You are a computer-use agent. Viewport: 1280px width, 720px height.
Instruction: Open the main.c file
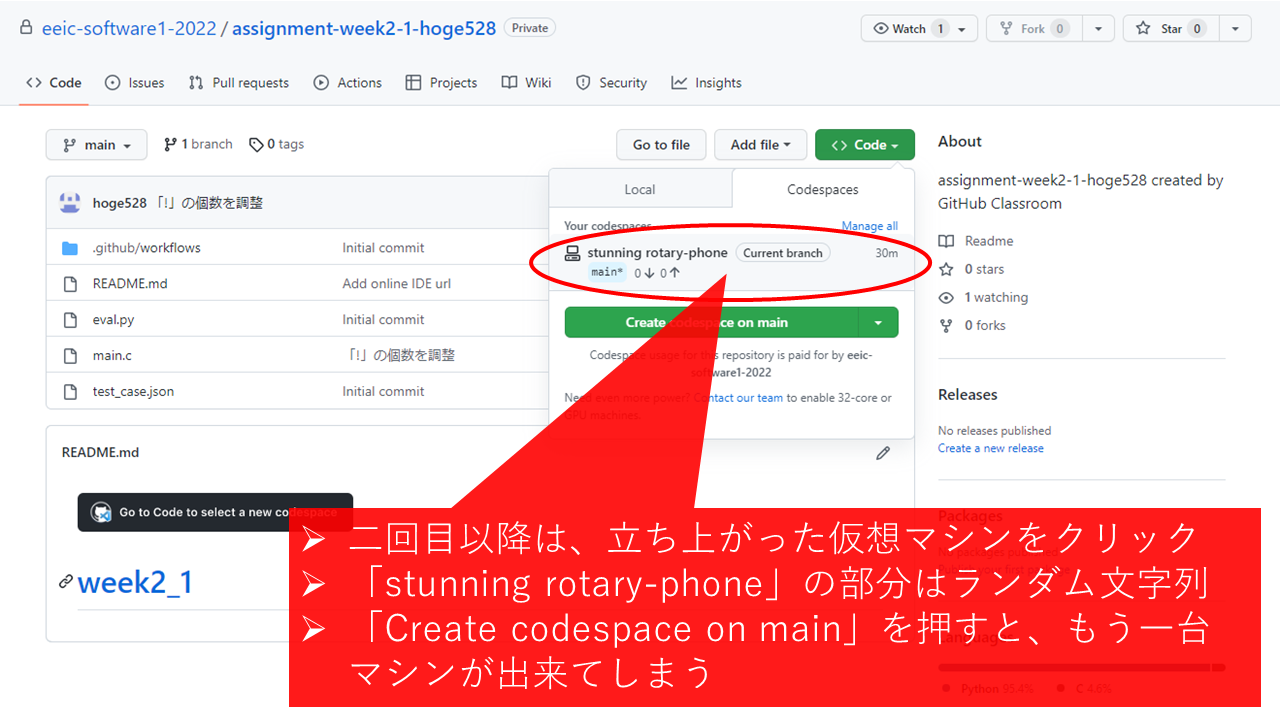pyautogui.click(x=112, y=356)
